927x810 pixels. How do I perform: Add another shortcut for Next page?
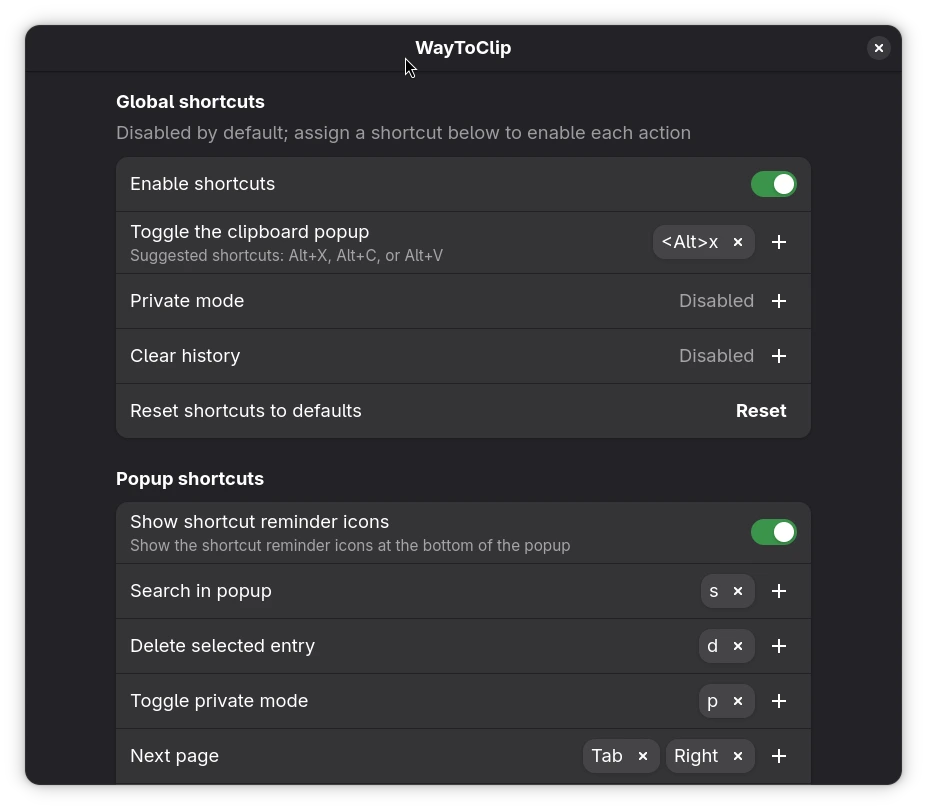coord(779,756)
